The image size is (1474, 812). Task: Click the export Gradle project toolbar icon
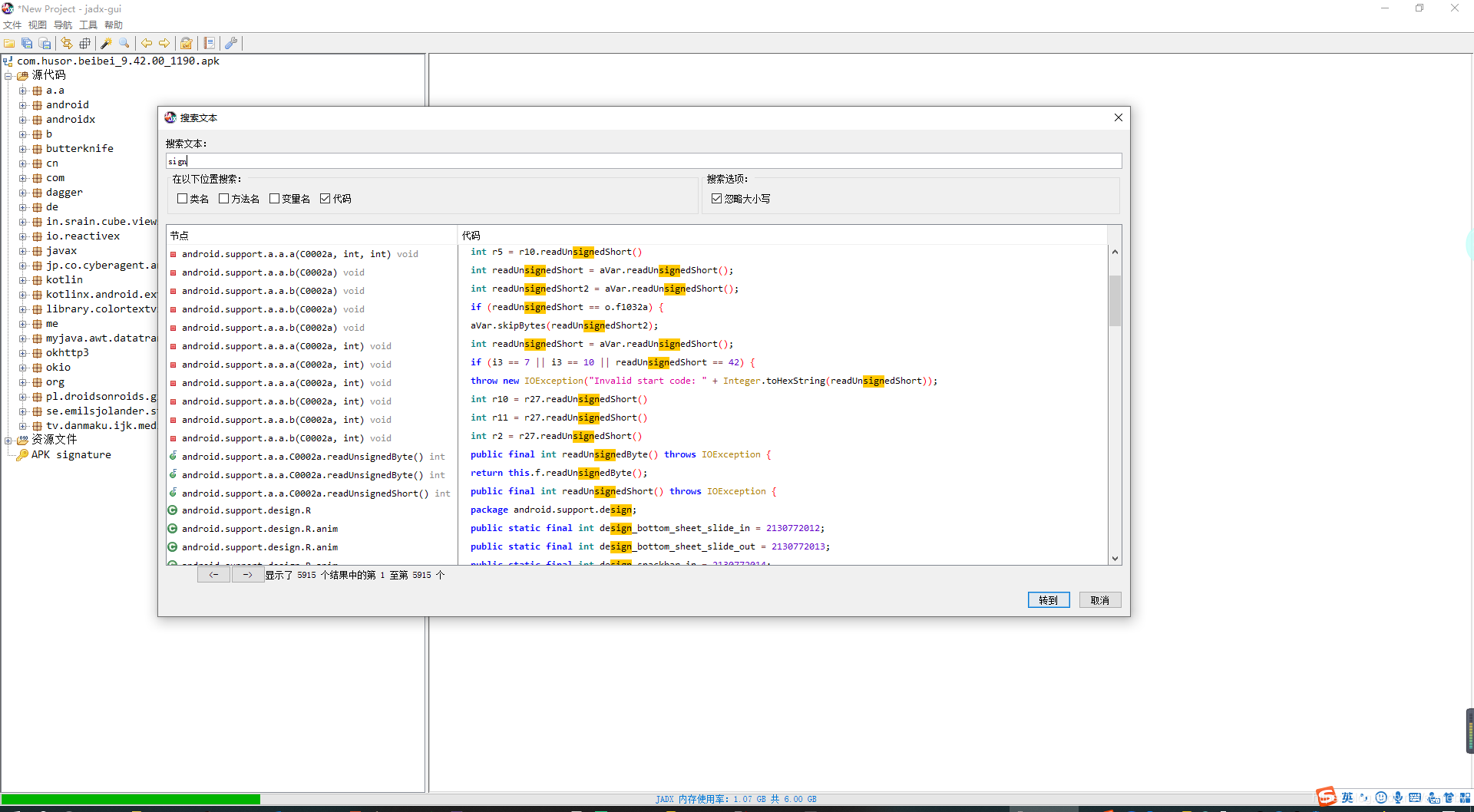point(45,43)
